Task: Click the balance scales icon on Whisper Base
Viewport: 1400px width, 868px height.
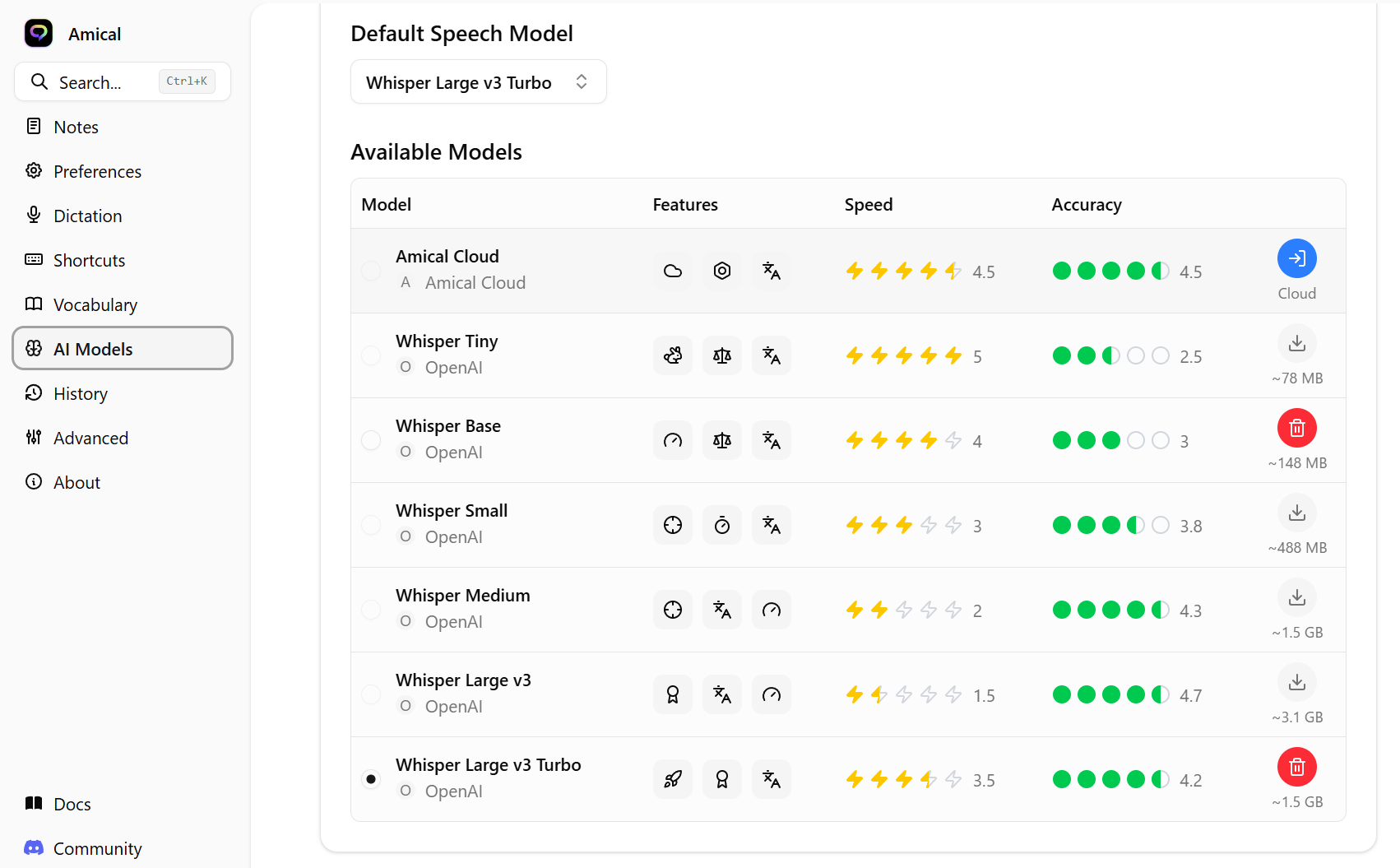Action: (722, 440)
